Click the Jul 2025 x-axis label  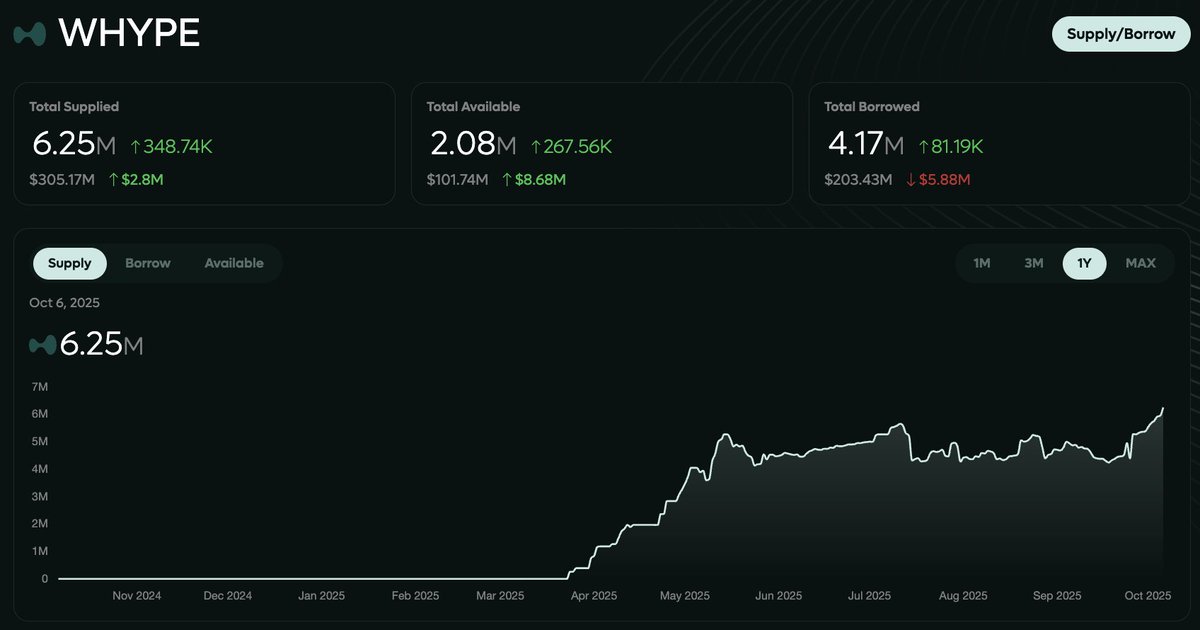tap(869, 596)
